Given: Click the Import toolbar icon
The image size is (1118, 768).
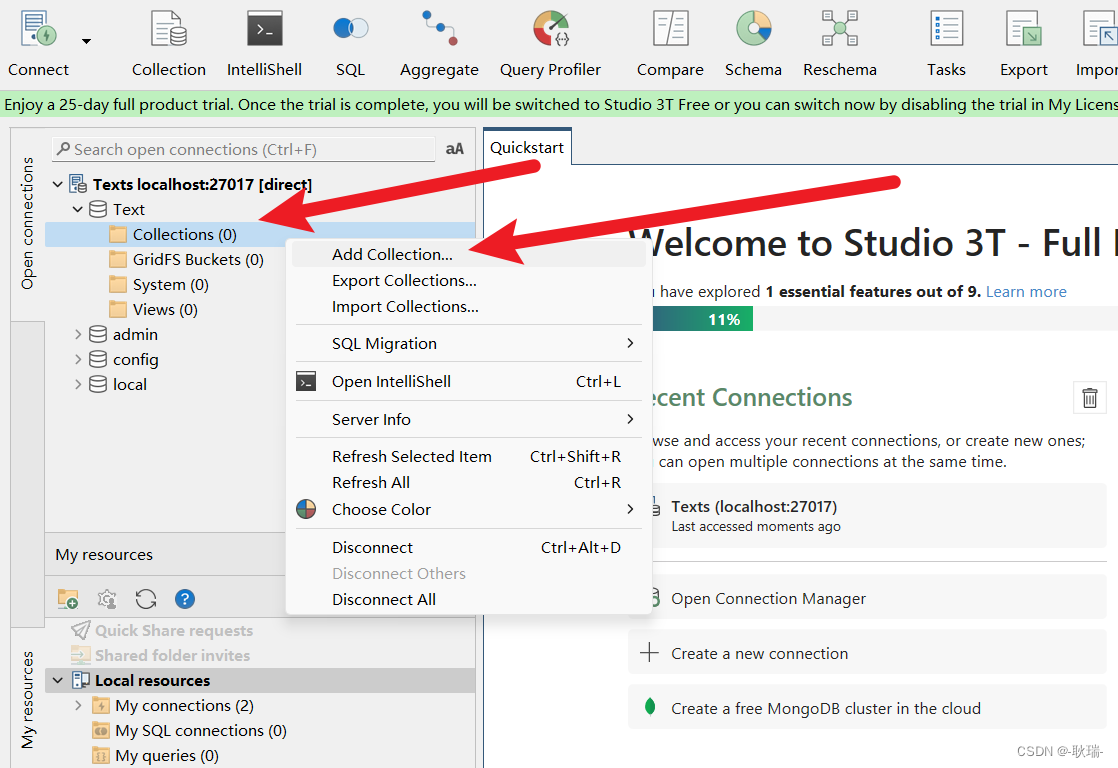Looking at the screenshot, I should pyautogui.click(x=1099, y=29).
